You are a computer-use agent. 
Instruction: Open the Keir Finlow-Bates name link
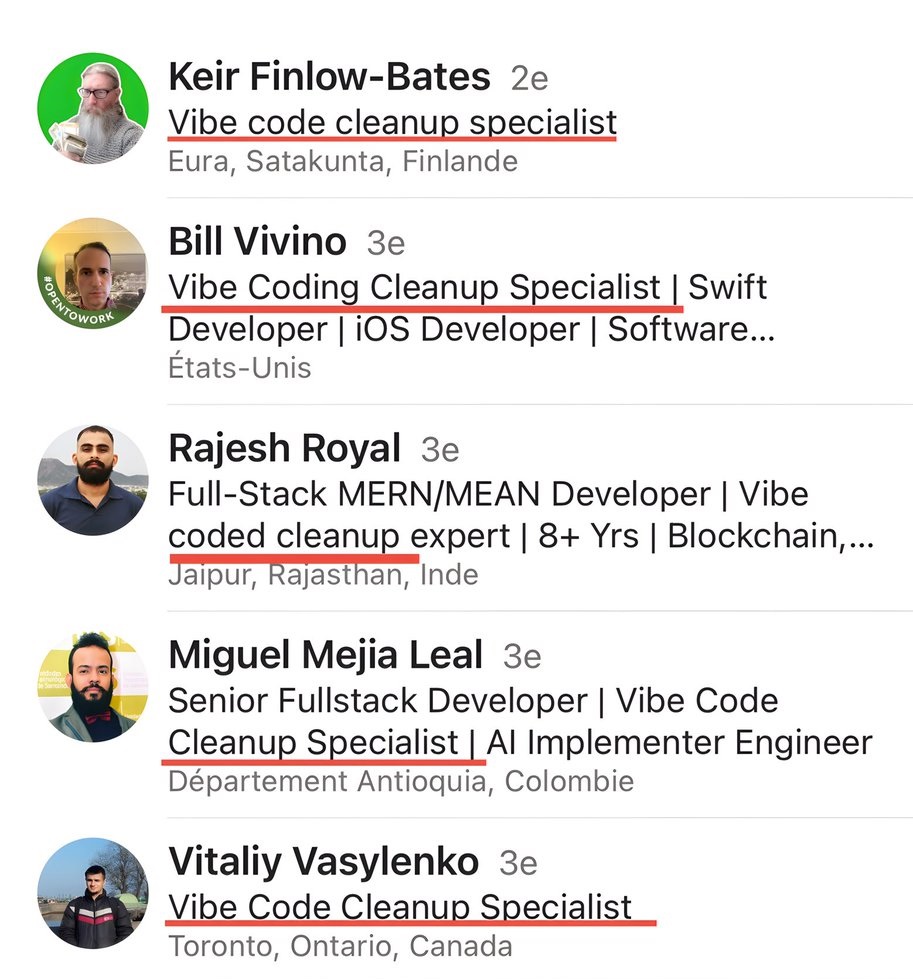(329, 76)
